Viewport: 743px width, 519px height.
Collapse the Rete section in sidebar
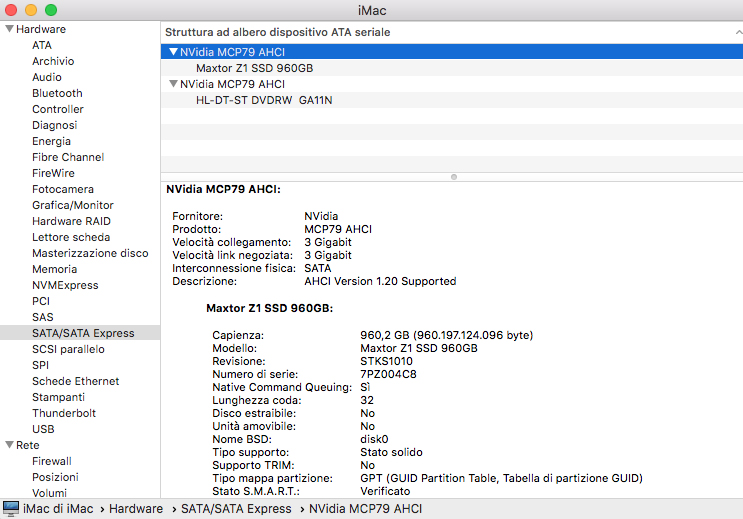click(9, 445)
